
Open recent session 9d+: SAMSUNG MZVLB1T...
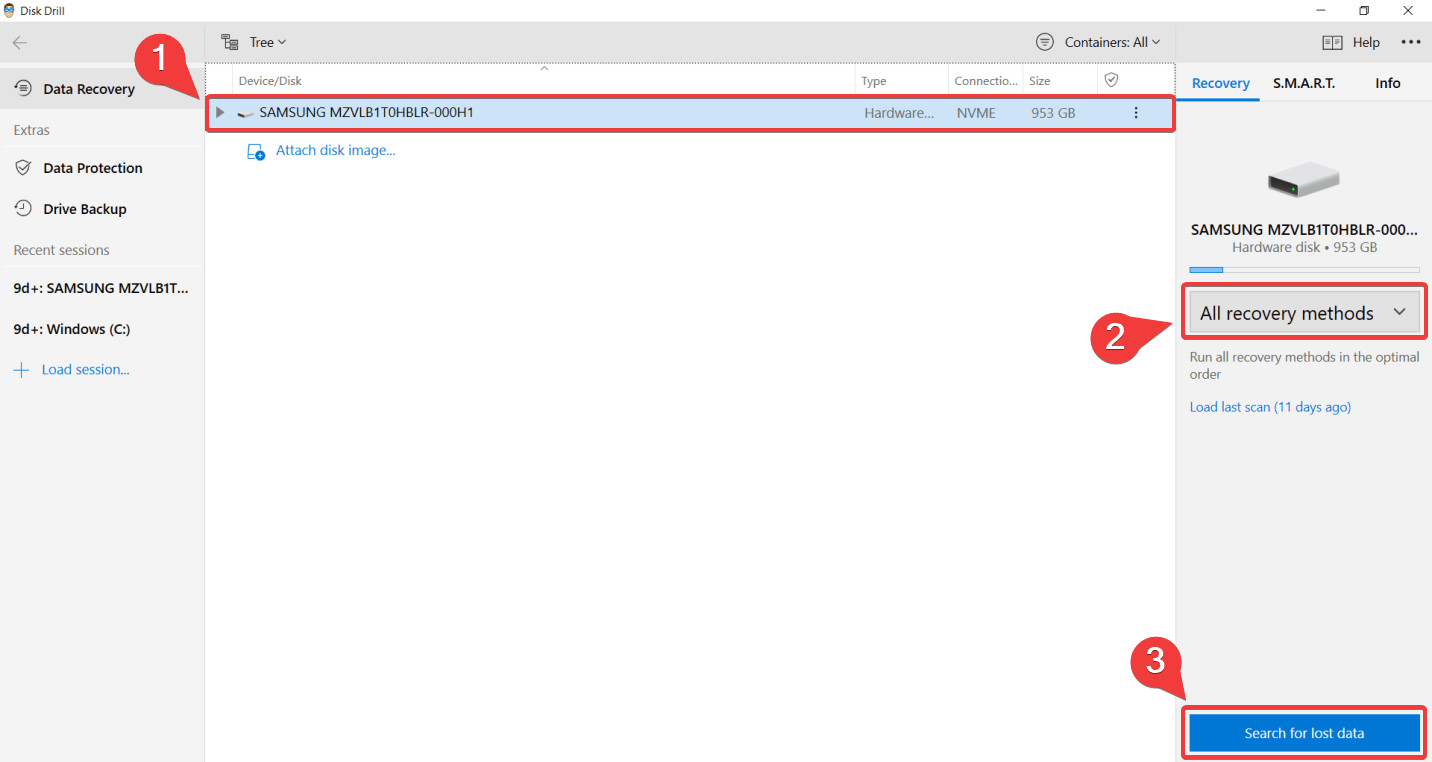(101, 288)
